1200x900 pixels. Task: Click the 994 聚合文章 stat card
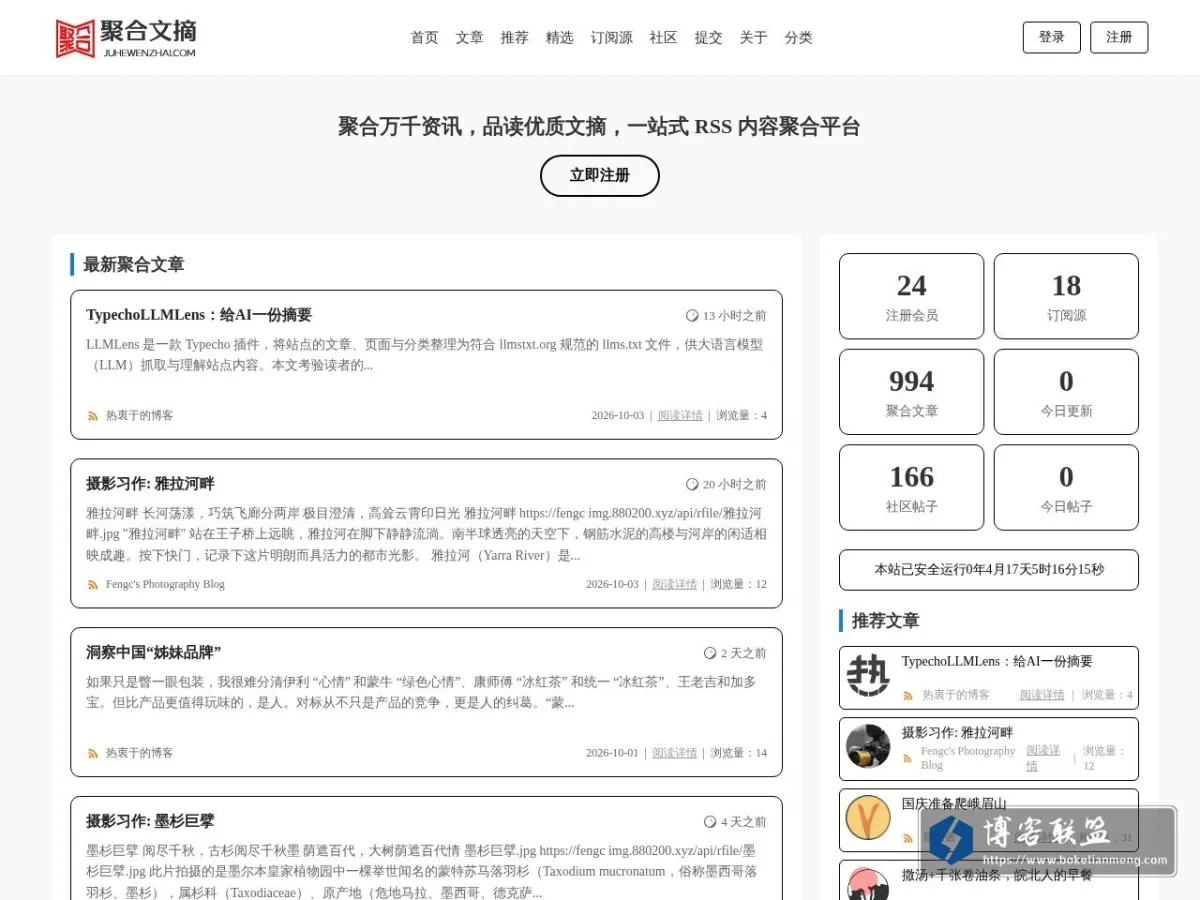[x=912, y=392]
